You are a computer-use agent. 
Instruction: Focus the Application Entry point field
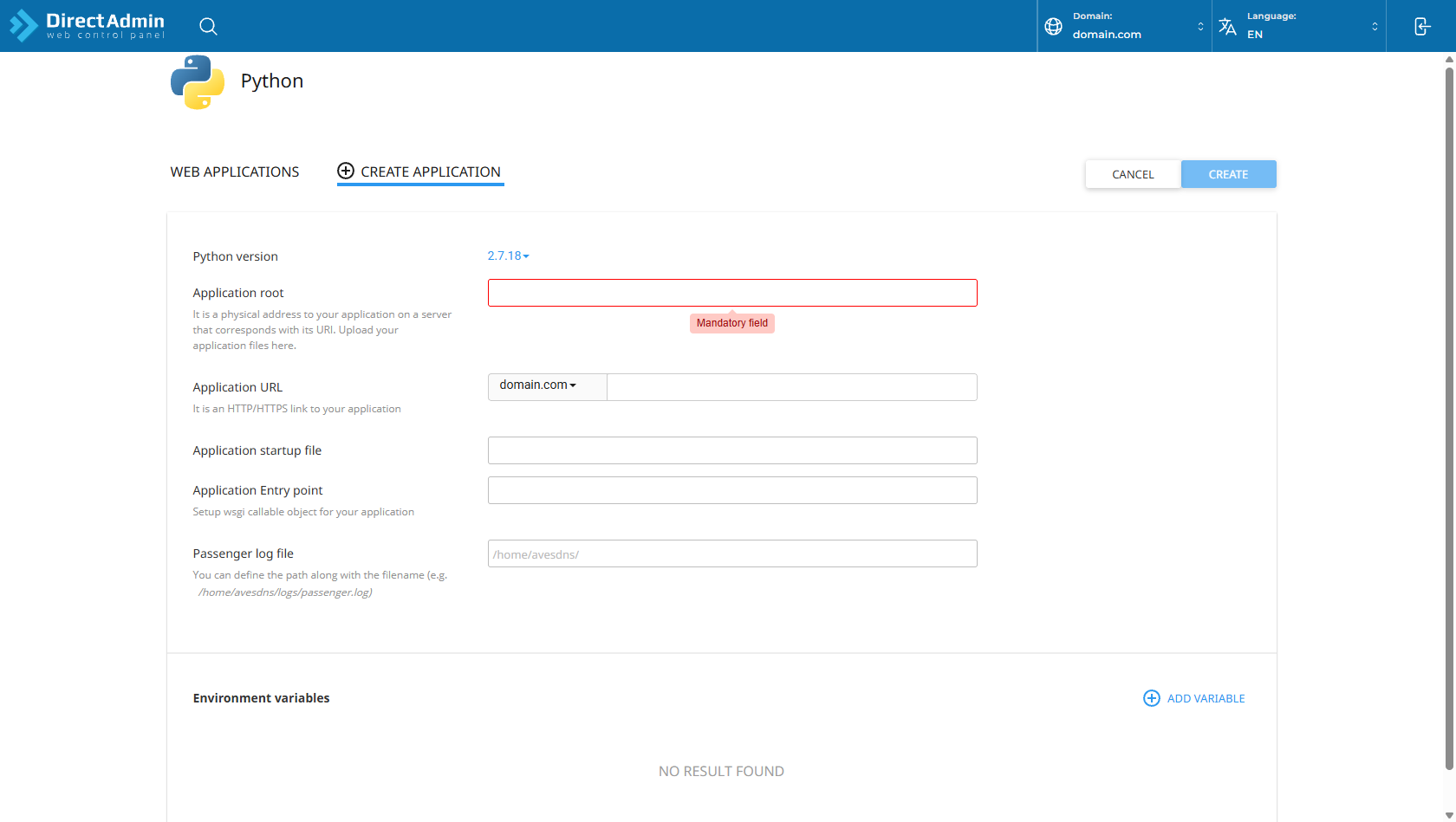click(732, 490)
